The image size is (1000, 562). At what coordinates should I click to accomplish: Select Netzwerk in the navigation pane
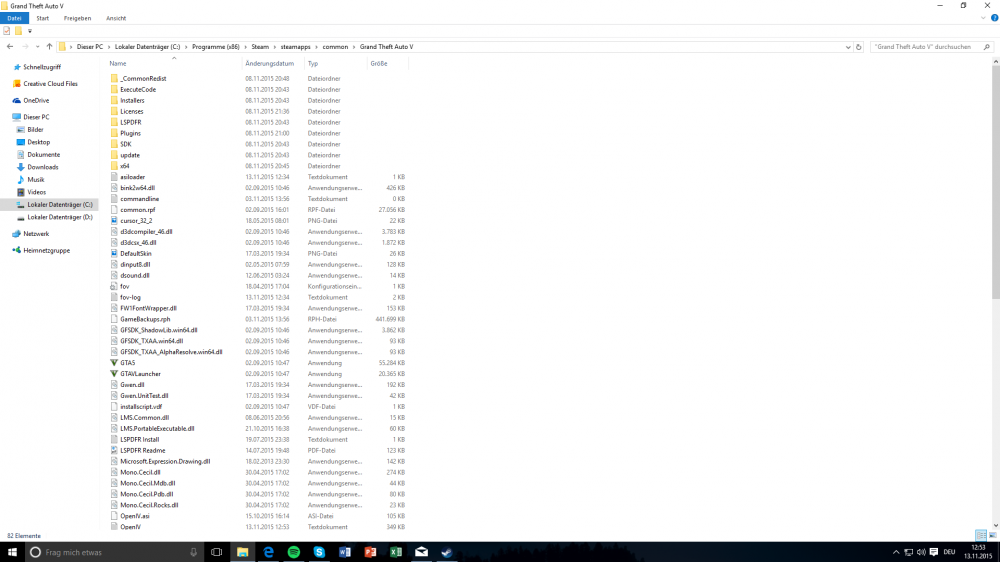[36, 233]
